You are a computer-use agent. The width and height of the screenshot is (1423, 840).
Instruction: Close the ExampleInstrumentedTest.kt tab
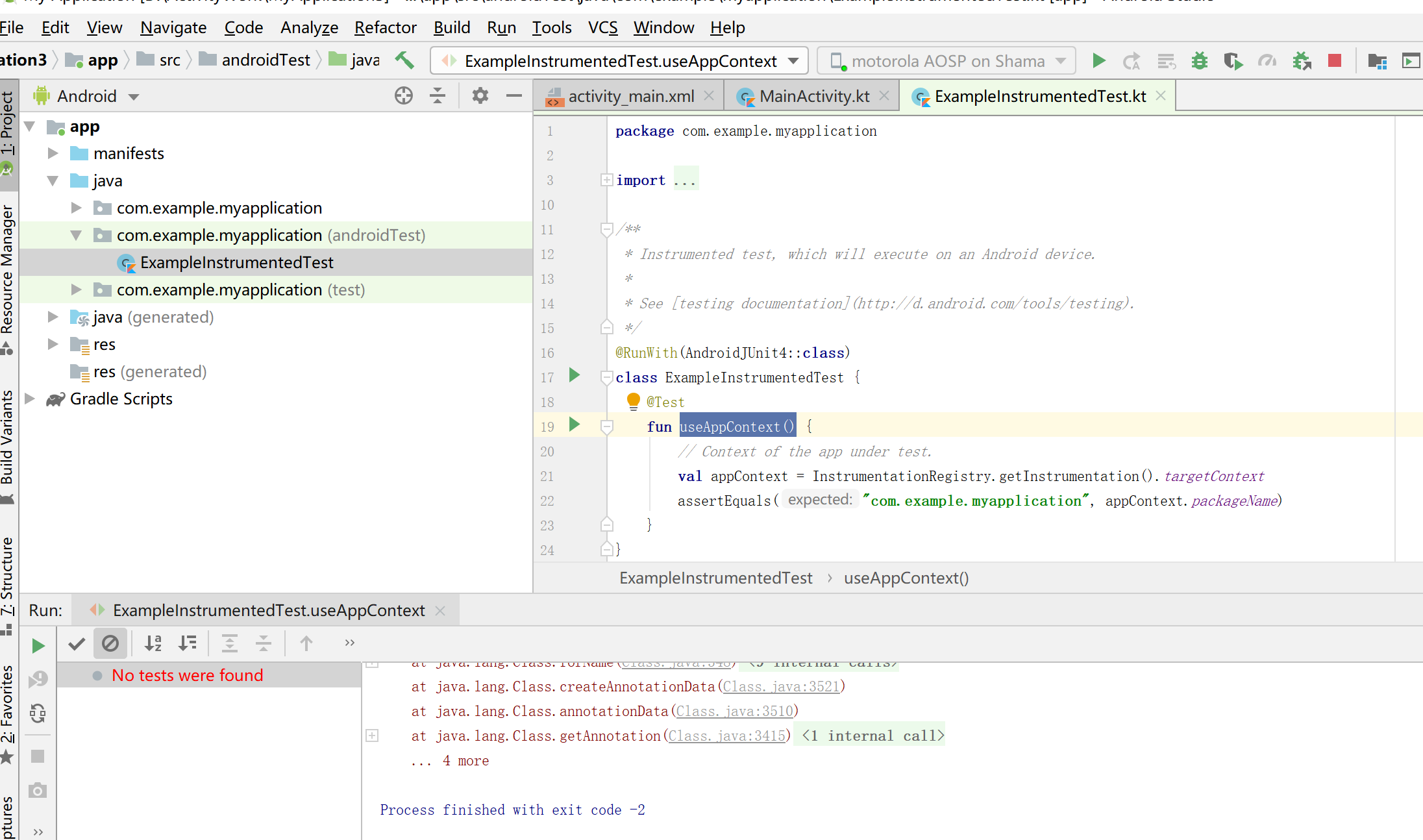pyautogui.click(x=1161, y=95)
